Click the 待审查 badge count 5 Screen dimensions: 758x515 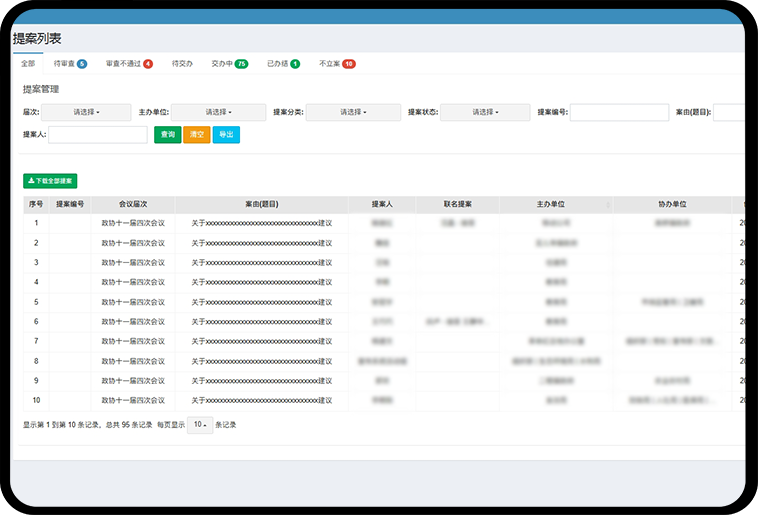click(81, 64)
